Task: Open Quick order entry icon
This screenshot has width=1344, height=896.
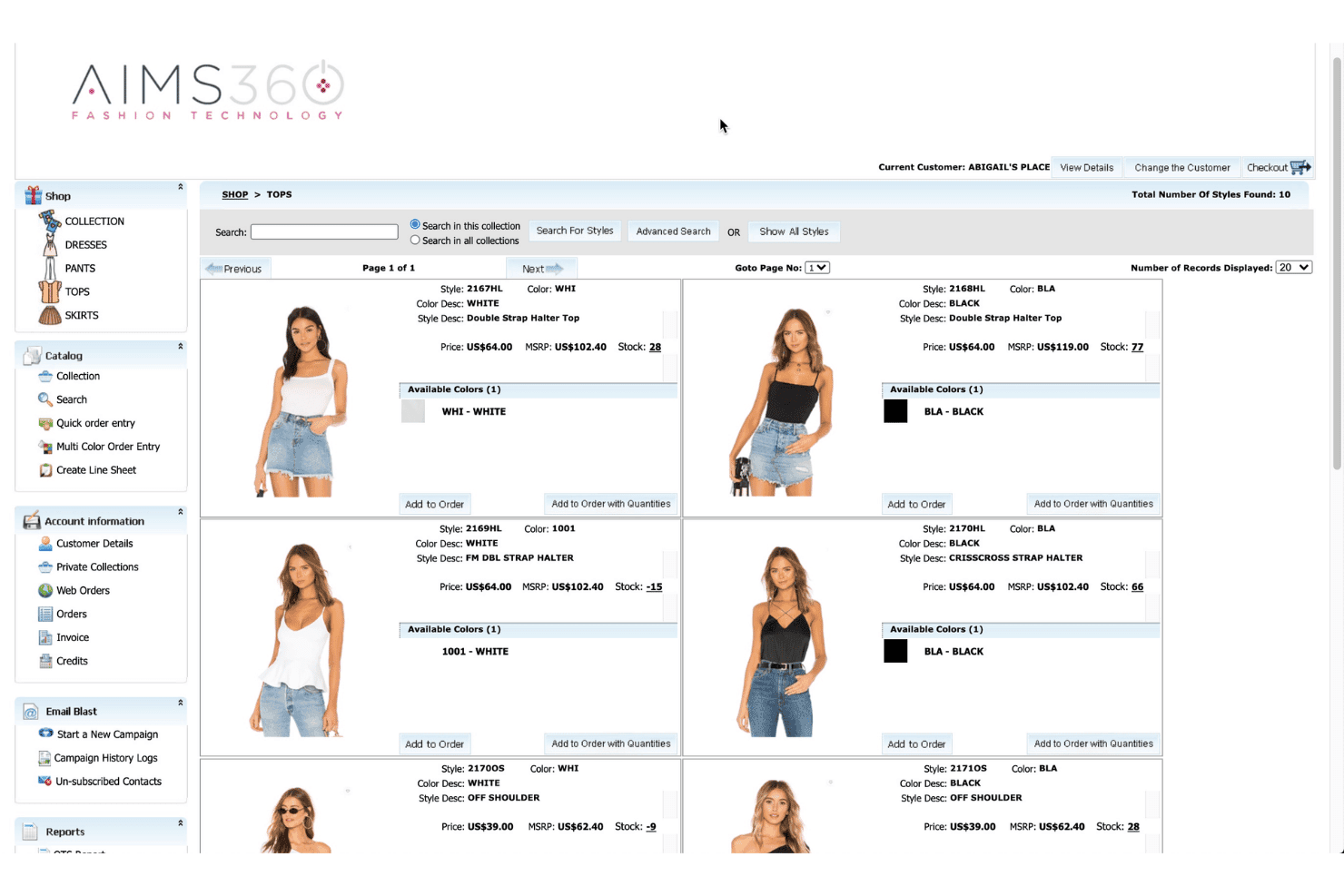Action: [x=45, y=423]
